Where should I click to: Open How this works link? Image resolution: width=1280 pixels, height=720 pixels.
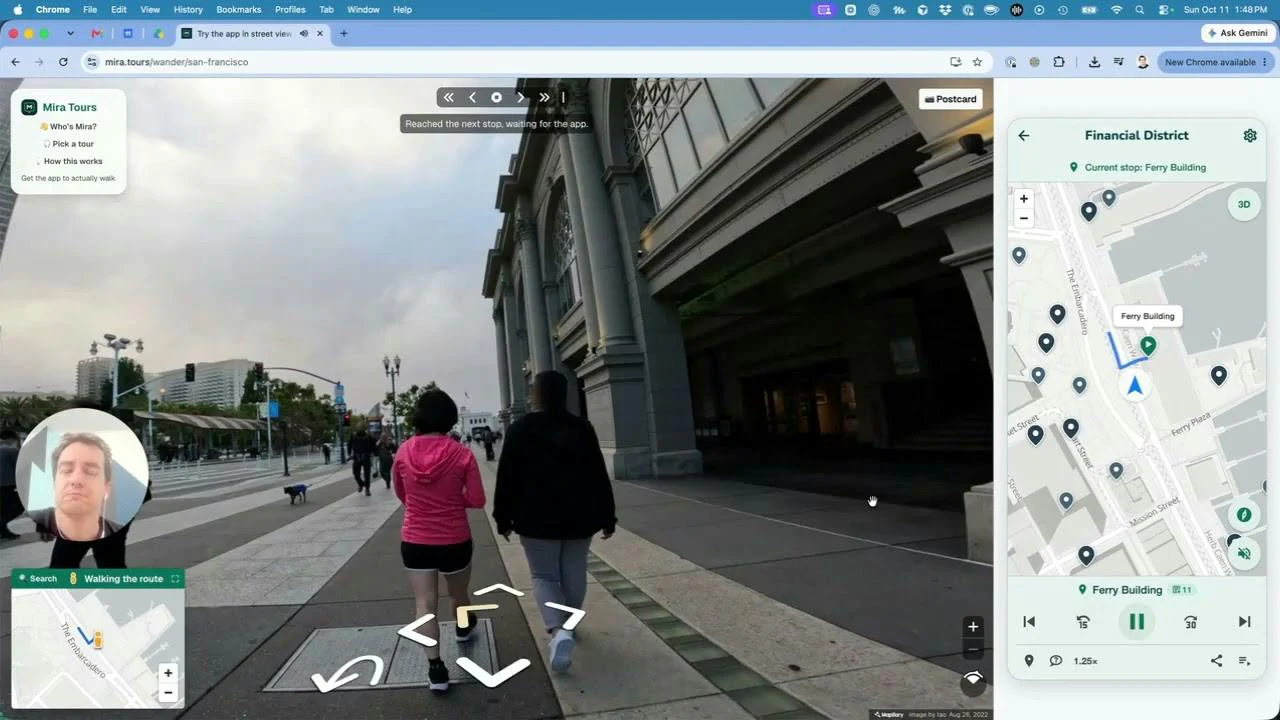point(72,161)
